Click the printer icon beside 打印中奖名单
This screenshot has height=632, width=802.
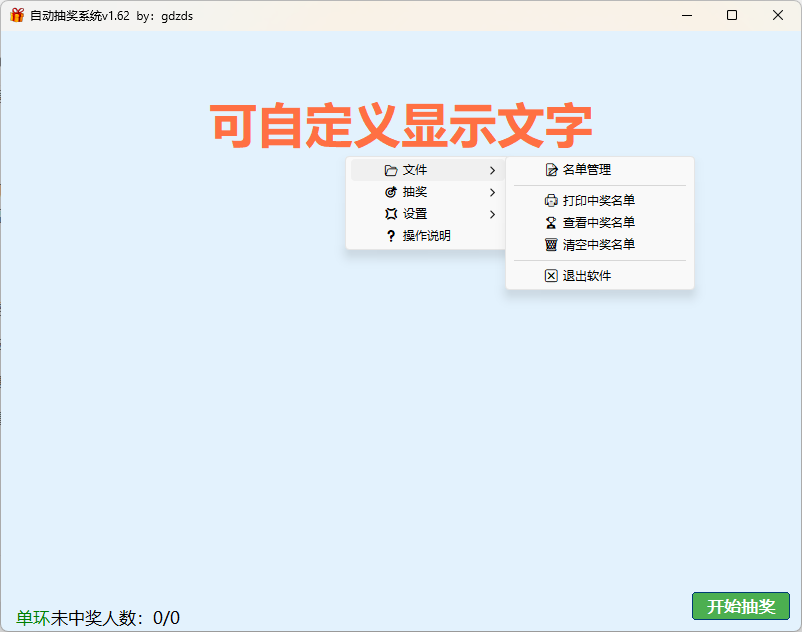point(551,200)
